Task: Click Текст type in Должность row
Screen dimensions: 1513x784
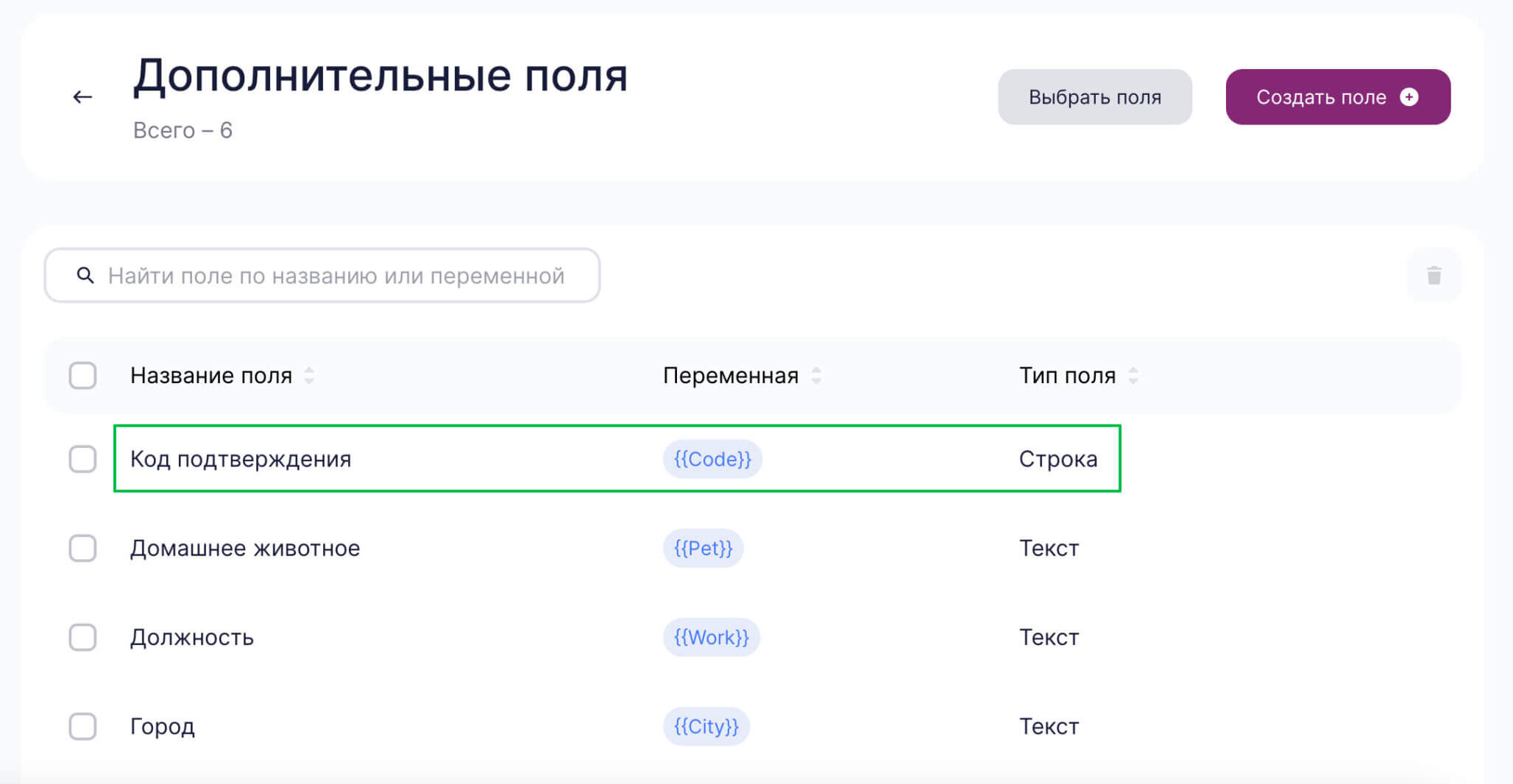Action: (x=1049, y=637)
